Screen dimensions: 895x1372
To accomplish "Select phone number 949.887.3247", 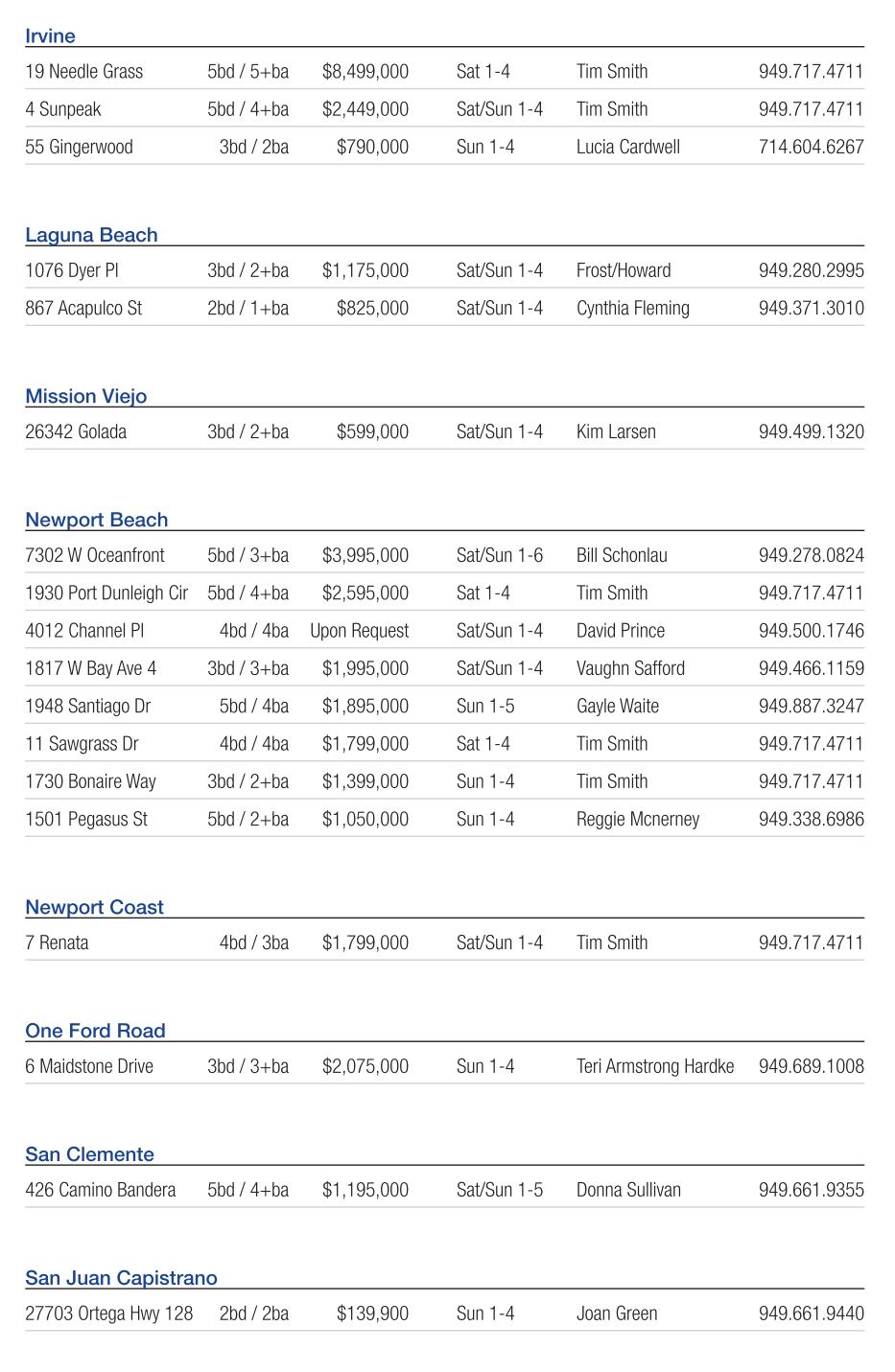I will [x=811, y=707].
